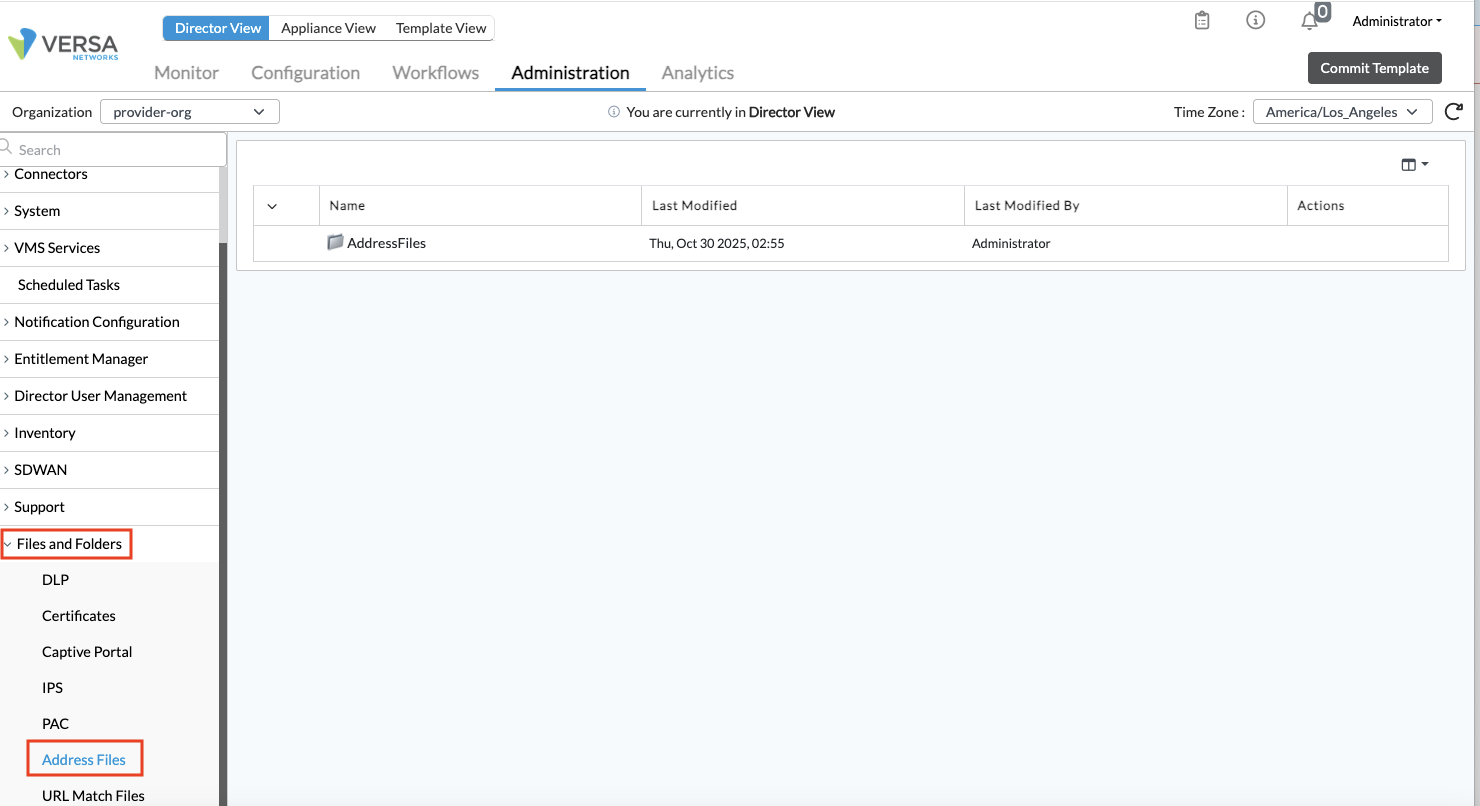This screenshot has width=1480, height=806.
Task: Open the Analytics tab
Action: 697,73
